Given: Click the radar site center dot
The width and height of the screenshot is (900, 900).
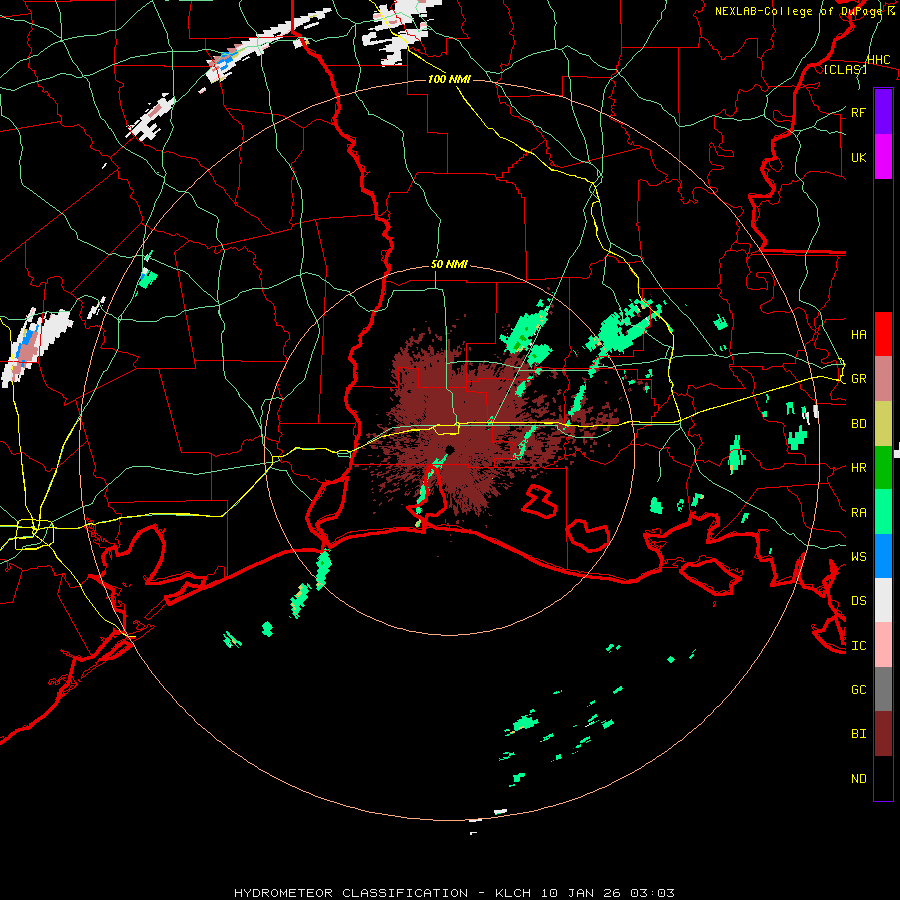Looking at the screenshot, I should tap(449, 449).
